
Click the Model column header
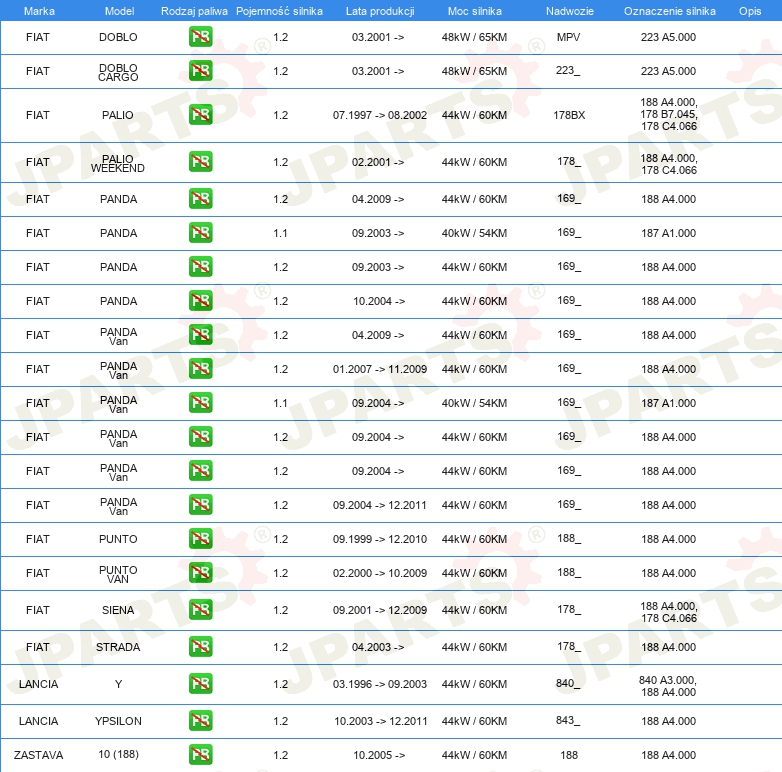(119, 11)
